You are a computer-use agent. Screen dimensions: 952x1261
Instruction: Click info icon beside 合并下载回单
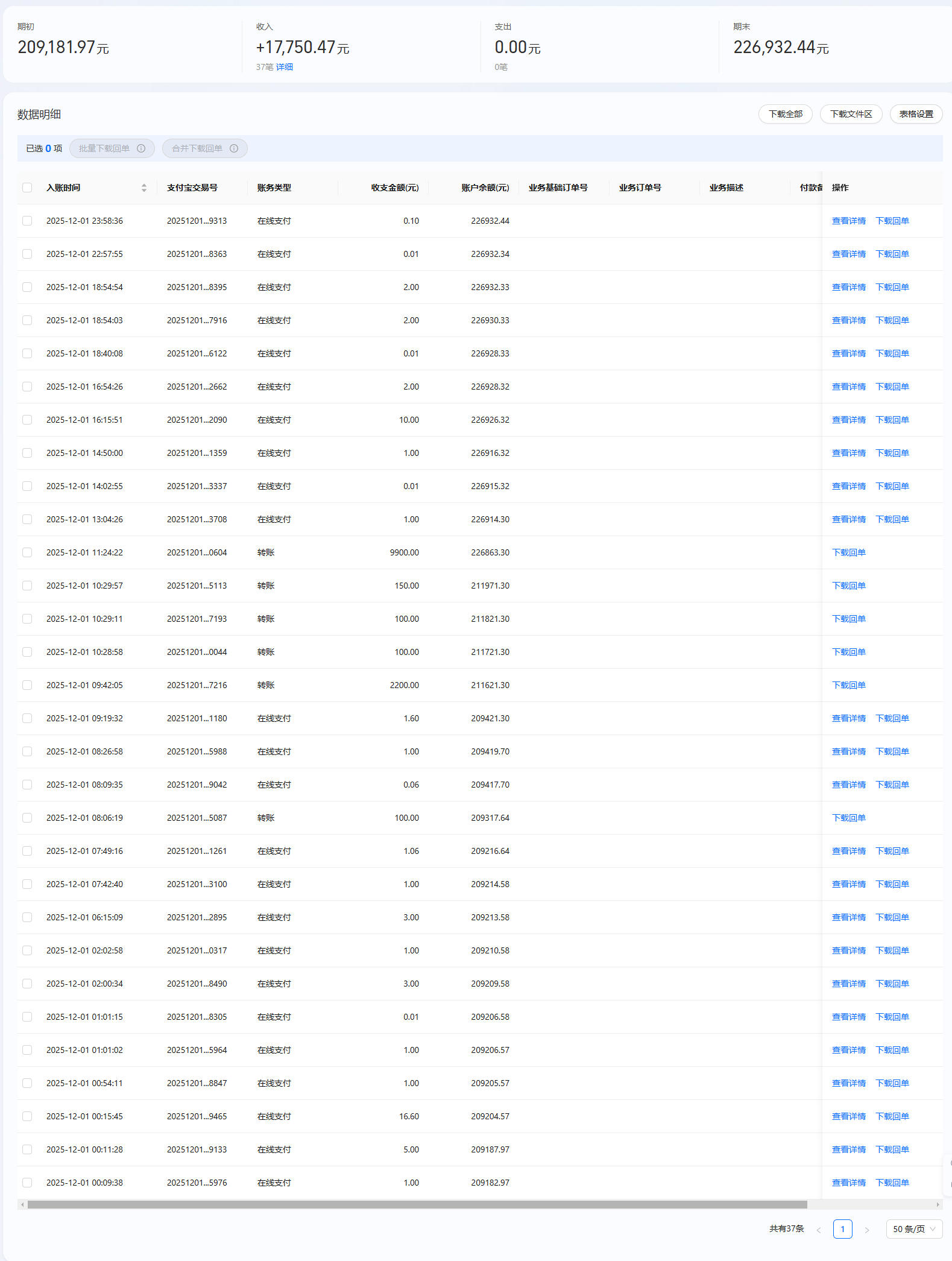pyautogui.click(x=234, y=148)
